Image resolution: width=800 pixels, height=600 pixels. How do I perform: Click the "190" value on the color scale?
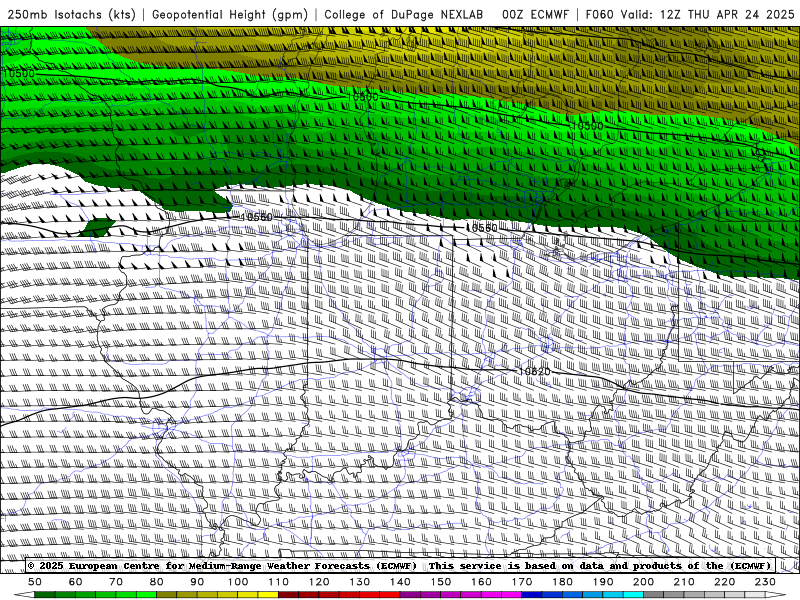point(604,582)
